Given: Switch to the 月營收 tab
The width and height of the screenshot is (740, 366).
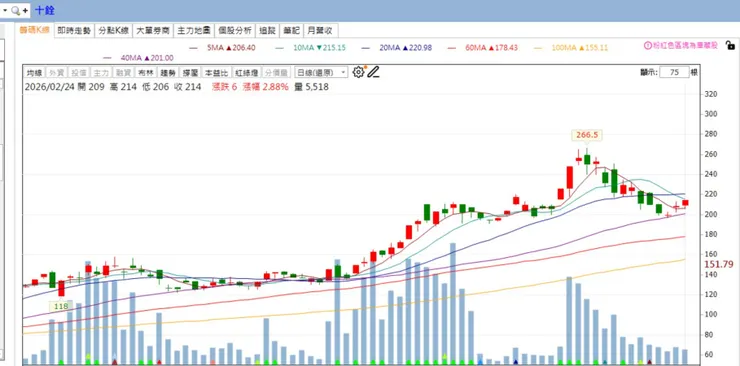Looking at the screenshot, I should pos(320,31).
